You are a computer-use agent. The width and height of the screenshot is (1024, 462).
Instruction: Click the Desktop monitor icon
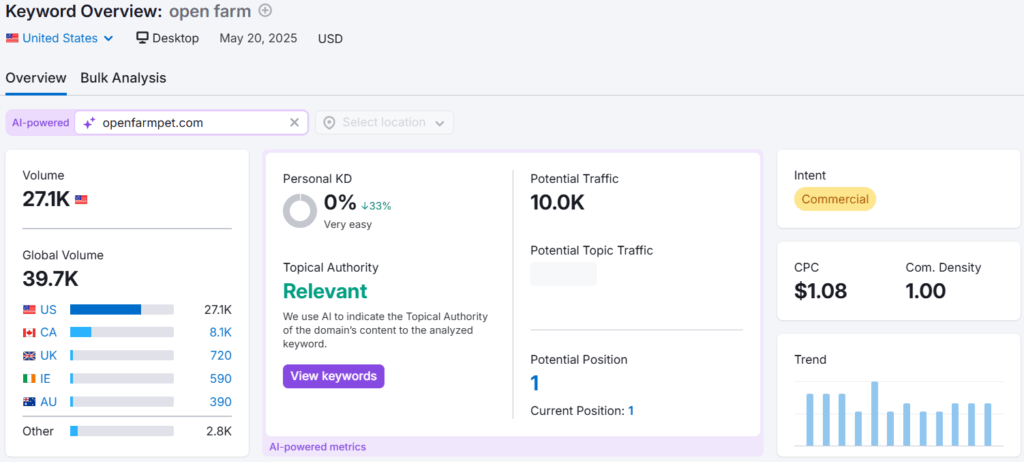tap(142, 38)
